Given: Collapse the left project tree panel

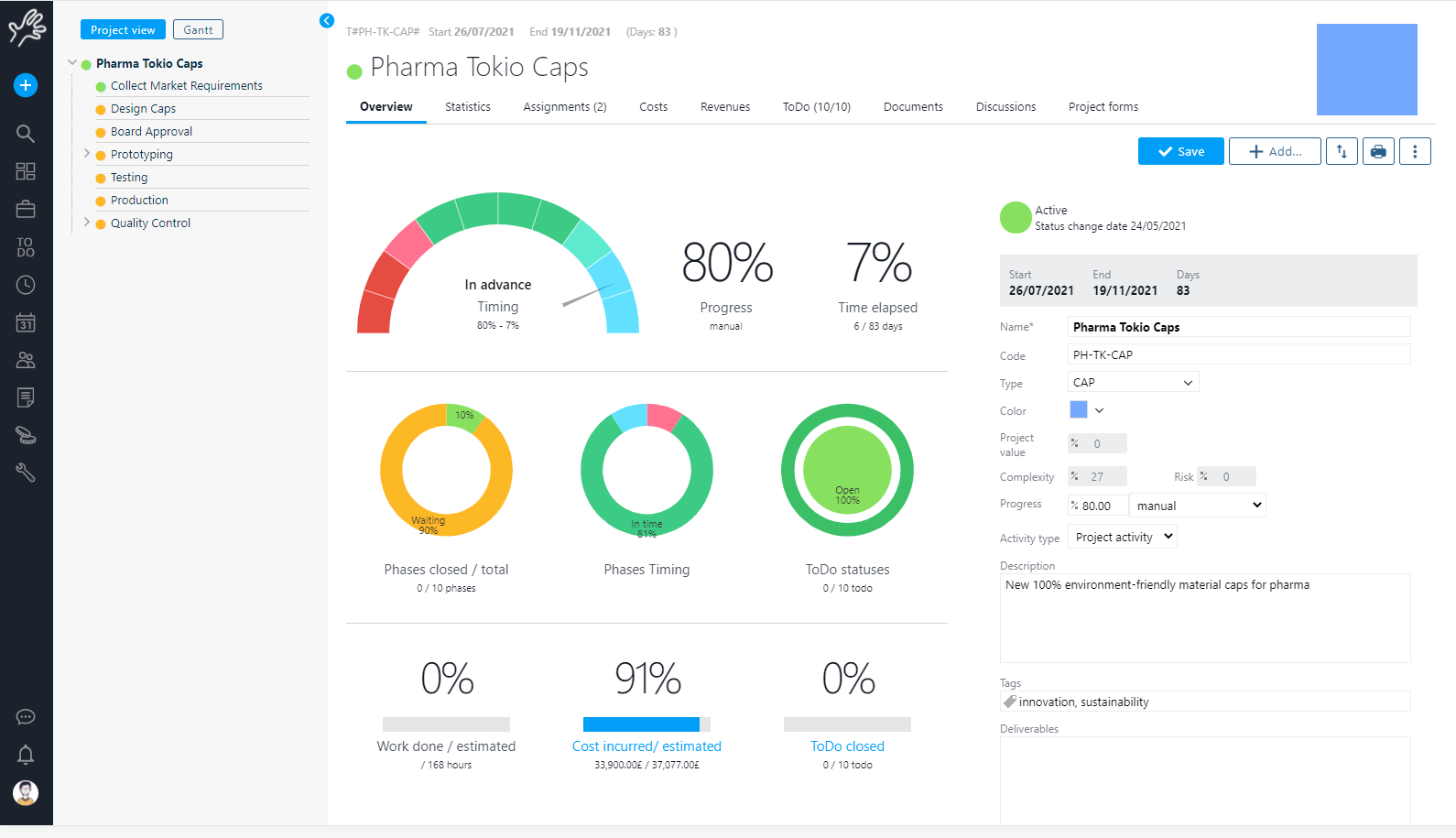Looking at the screenshot, I should pyautogui.click(x=327, y=20).
